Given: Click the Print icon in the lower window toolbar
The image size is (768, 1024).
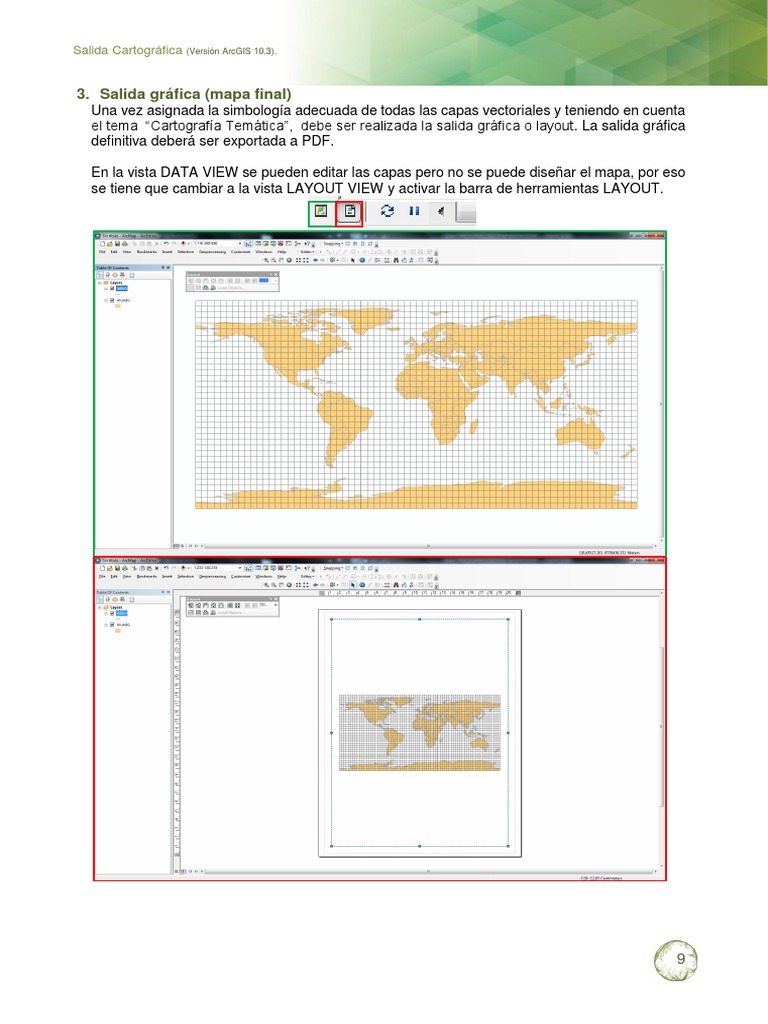Looking at the screenshot, I should pyautogui.click(x=124, y=568).
